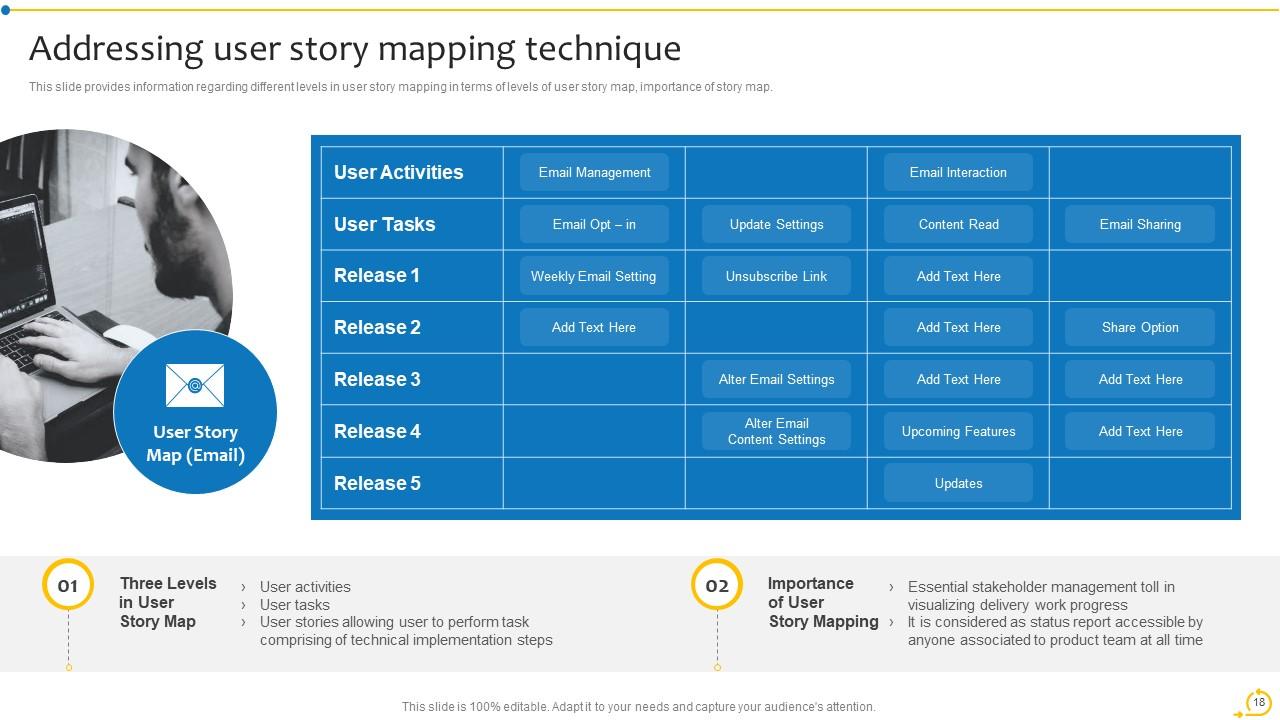The image size is (1280, 720).
Task: Click the 02 numbered circle badge
Action: pos(717,585)
